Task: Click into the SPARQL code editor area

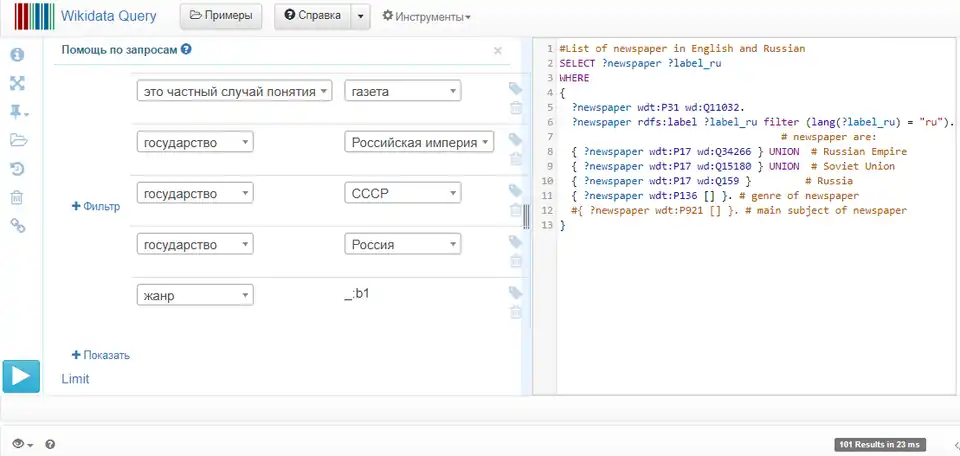Action: (x=750, y=300)
